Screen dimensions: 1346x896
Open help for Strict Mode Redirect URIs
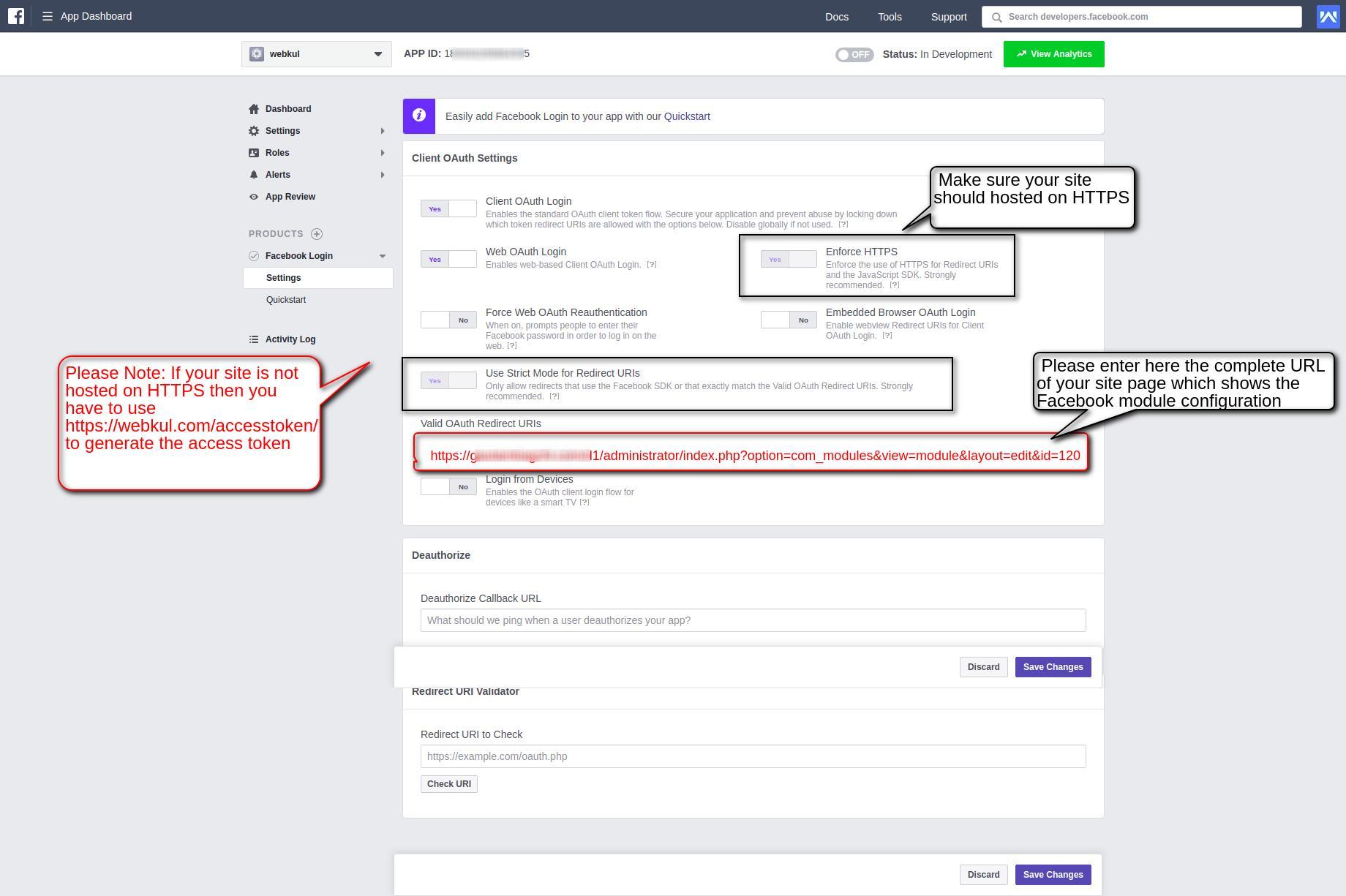554,396
